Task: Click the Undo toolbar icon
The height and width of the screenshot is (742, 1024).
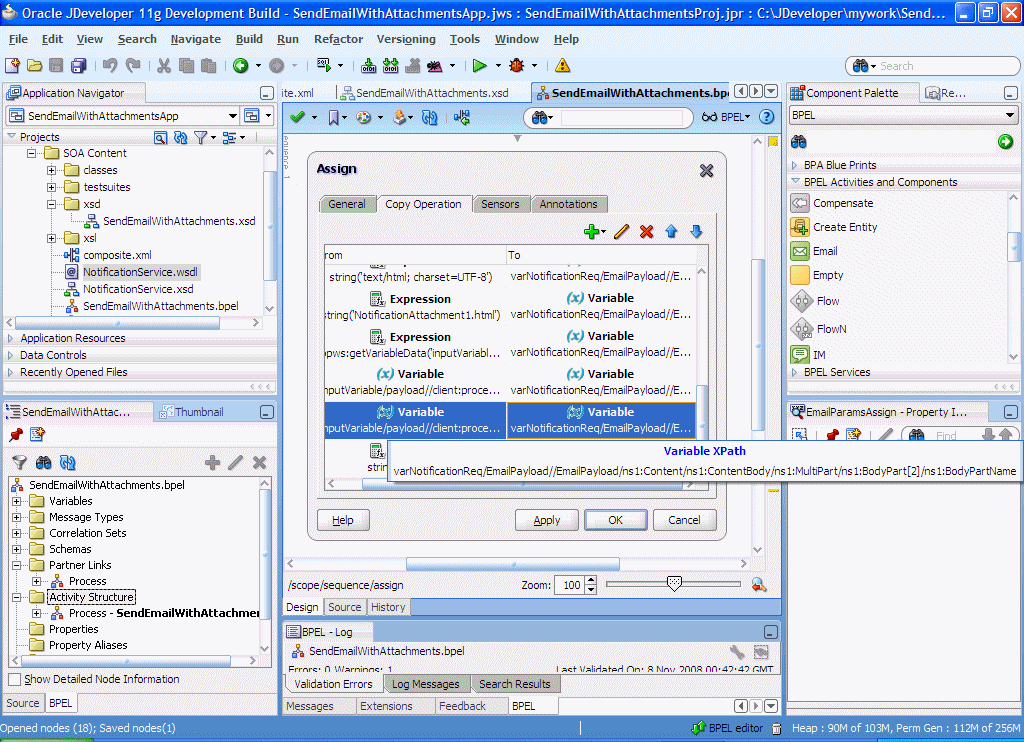Action: [x=110, y=65]
